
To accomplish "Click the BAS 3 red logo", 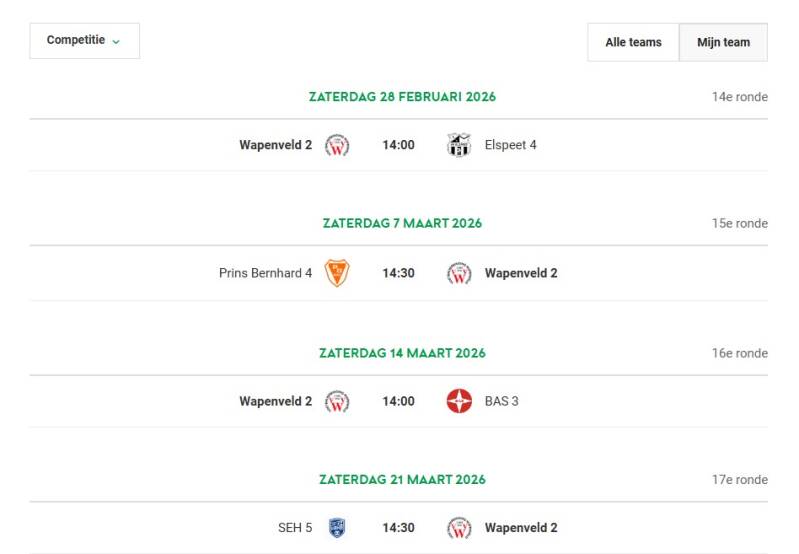I will tap(458, 401).
